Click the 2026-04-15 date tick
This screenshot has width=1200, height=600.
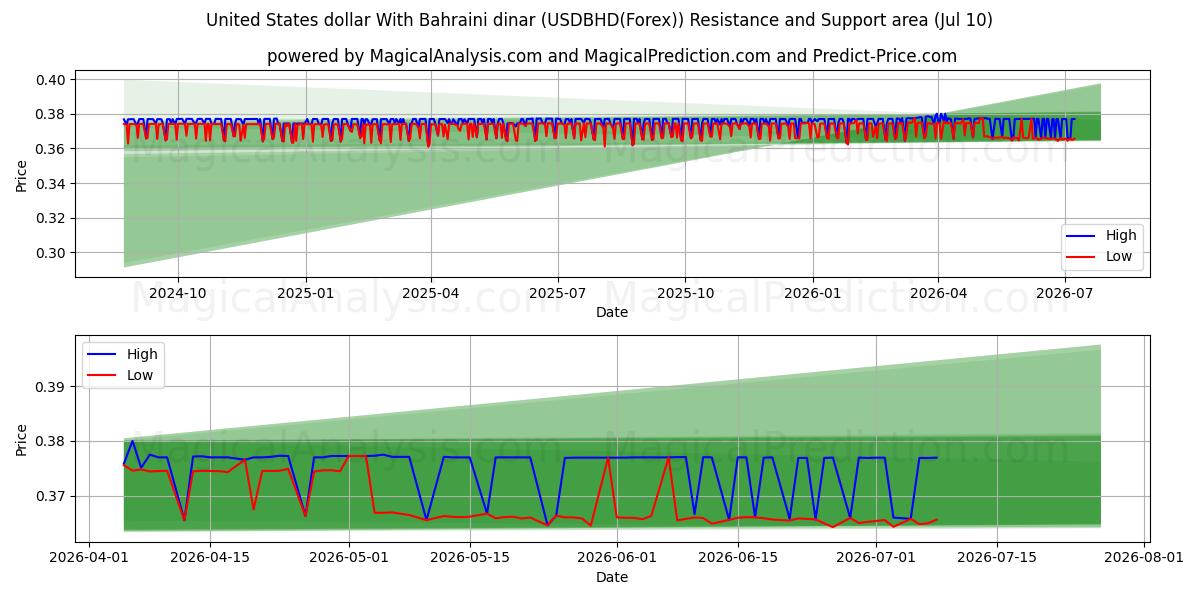(x=210, y=558)
